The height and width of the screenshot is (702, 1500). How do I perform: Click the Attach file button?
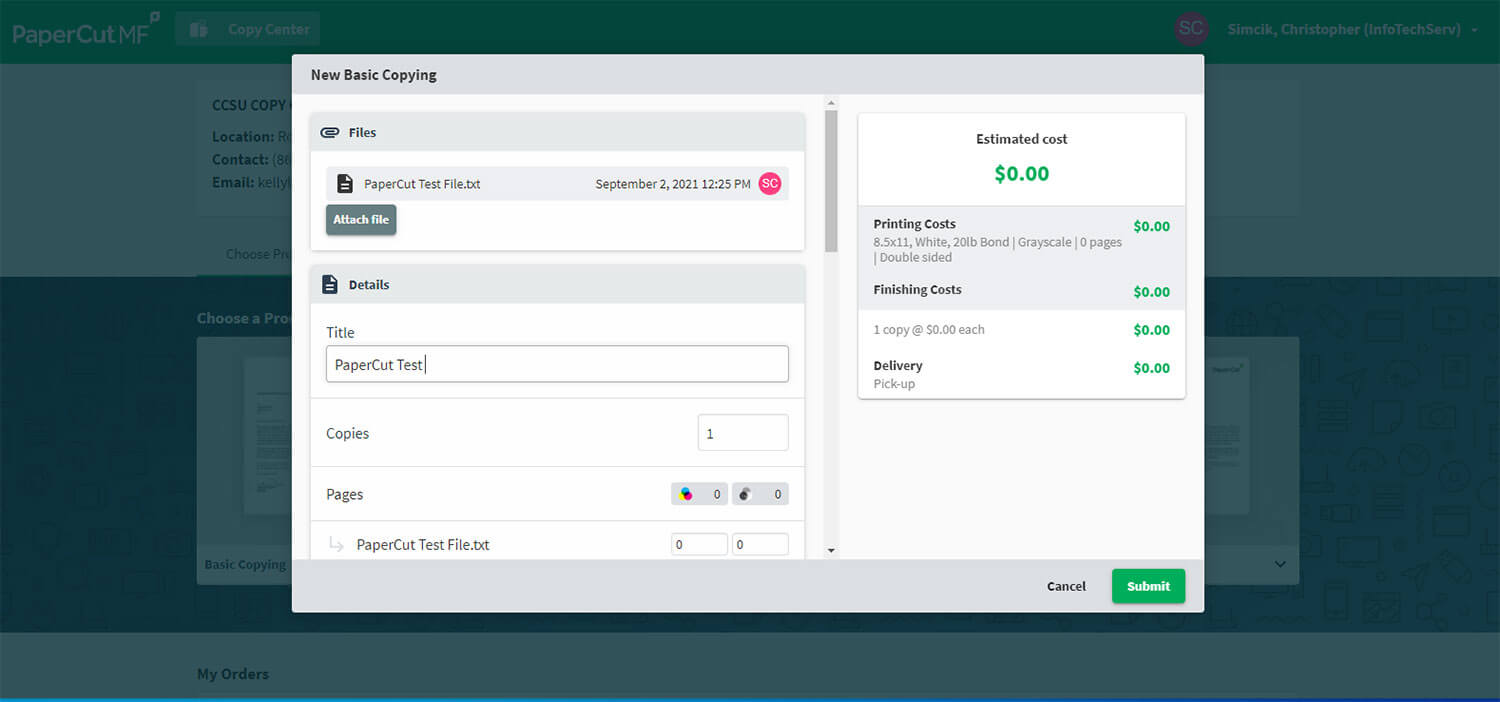click(x=361, y=220)
